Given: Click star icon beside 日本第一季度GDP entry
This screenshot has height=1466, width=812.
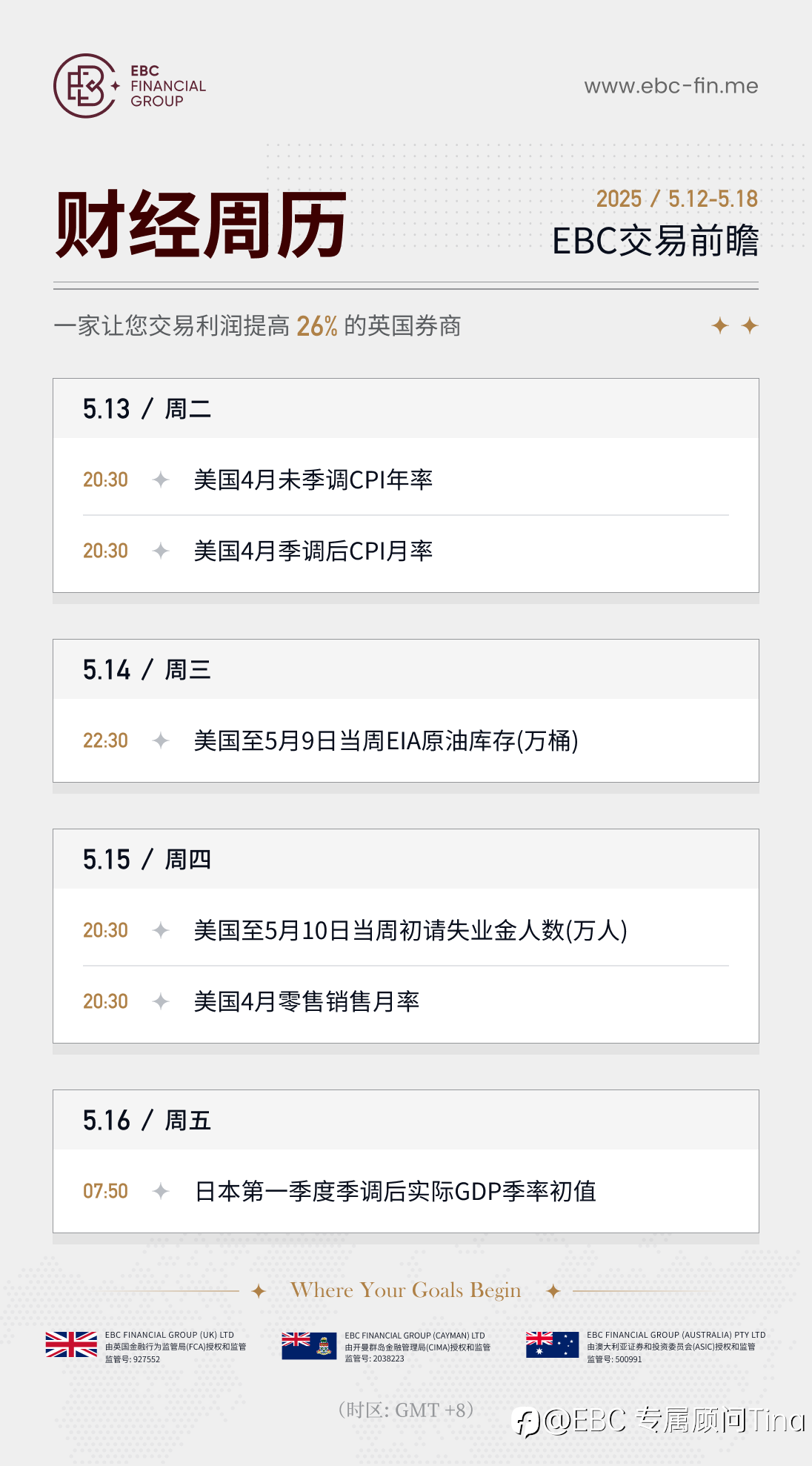Looking at the screenshot, I should (x=161, y=1191).
